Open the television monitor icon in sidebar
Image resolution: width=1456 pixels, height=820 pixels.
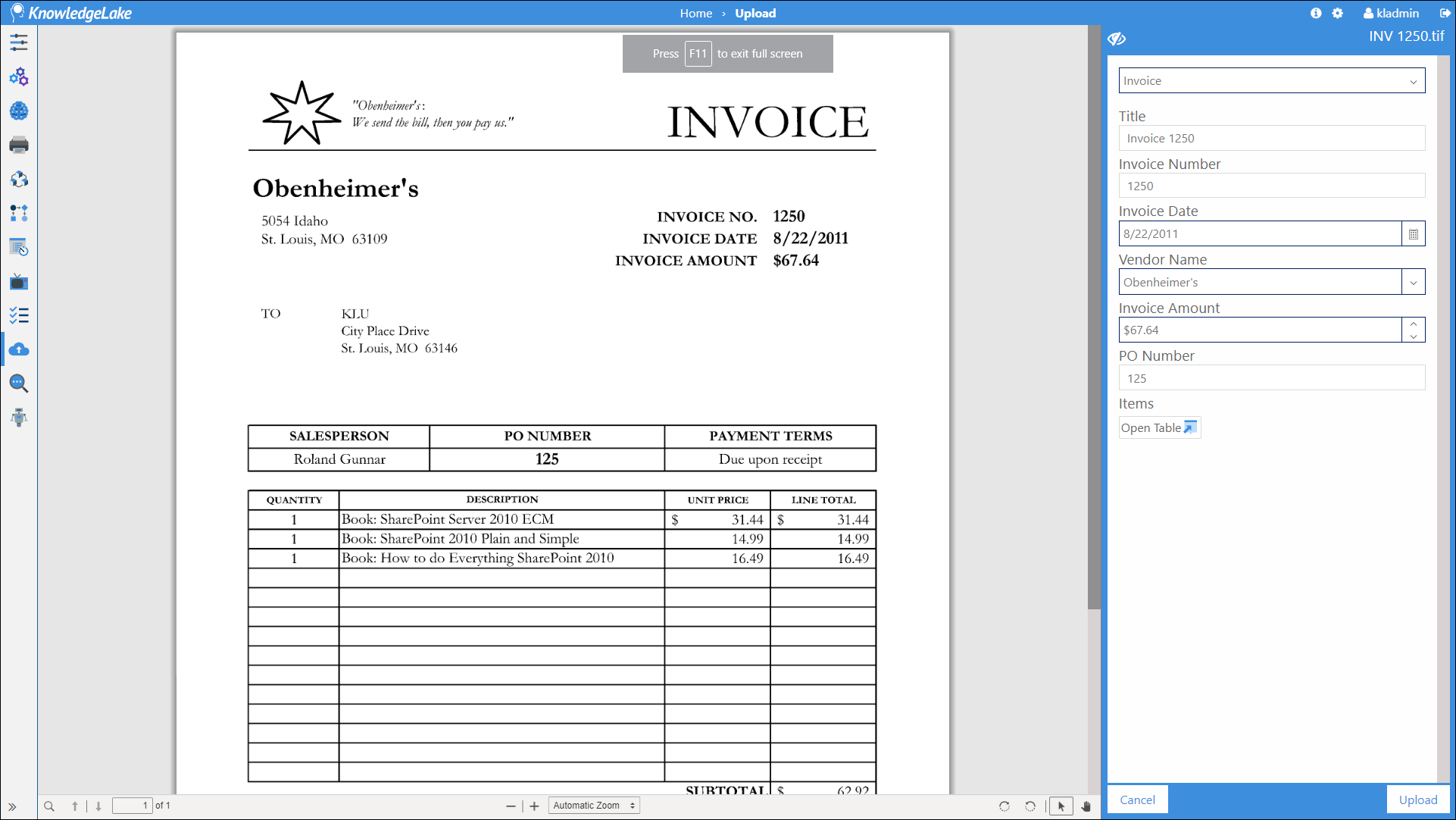click(x=19, y=282)
